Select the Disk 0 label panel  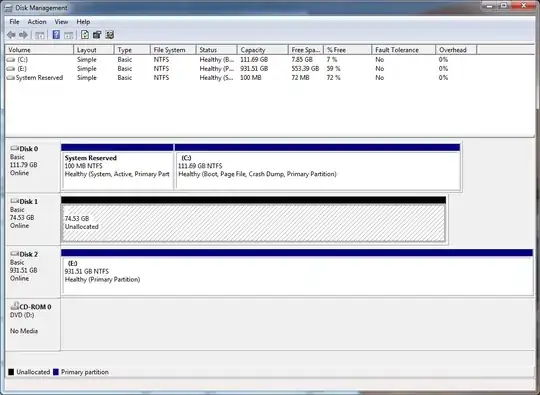coord(33,167)
